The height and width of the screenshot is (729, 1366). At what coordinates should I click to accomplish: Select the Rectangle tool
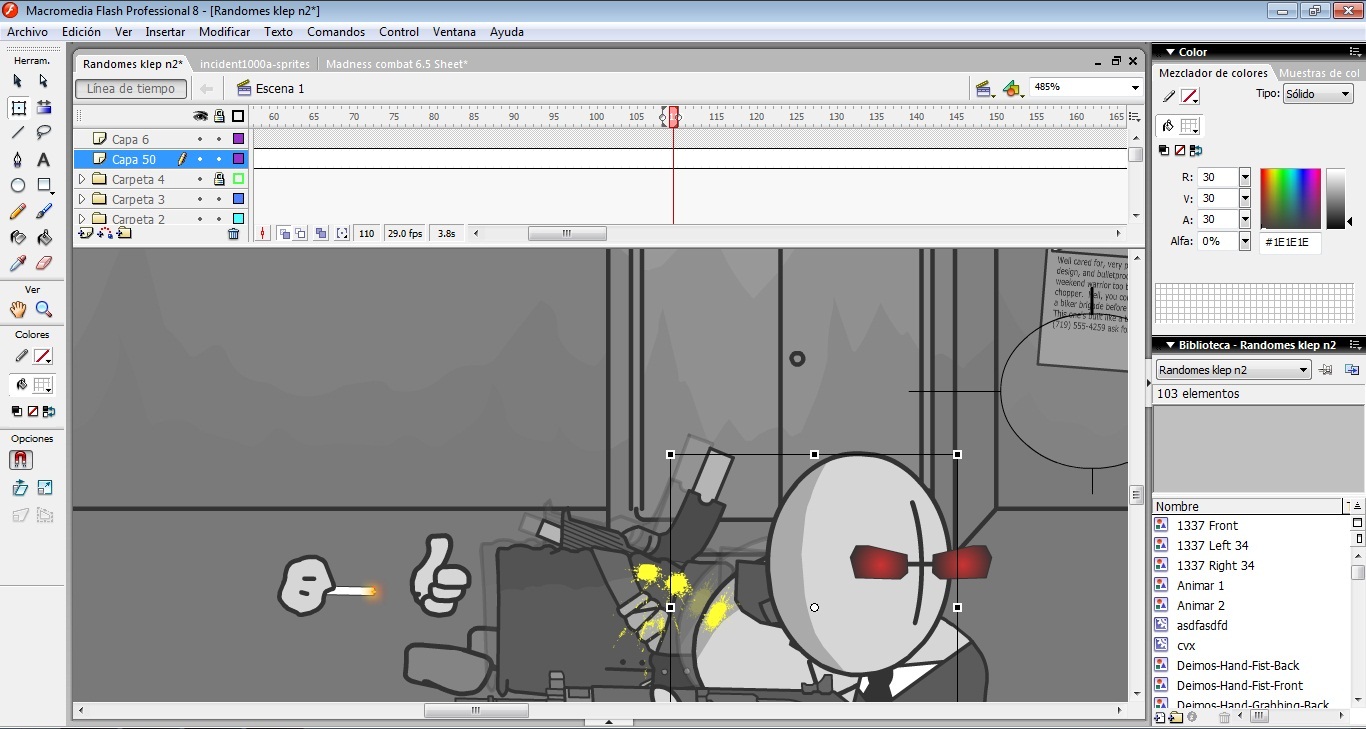44,186
